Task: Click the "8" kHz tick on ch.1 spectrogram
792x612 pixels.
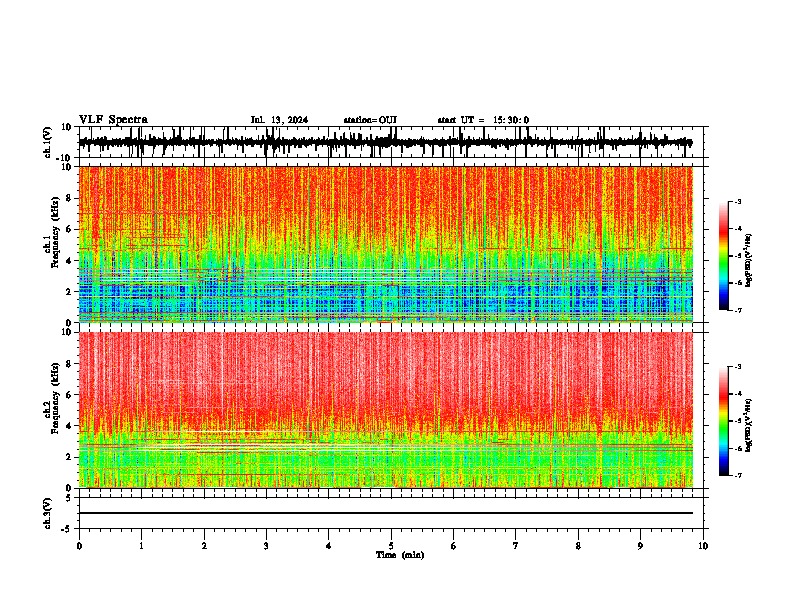Action: [69, 198]
